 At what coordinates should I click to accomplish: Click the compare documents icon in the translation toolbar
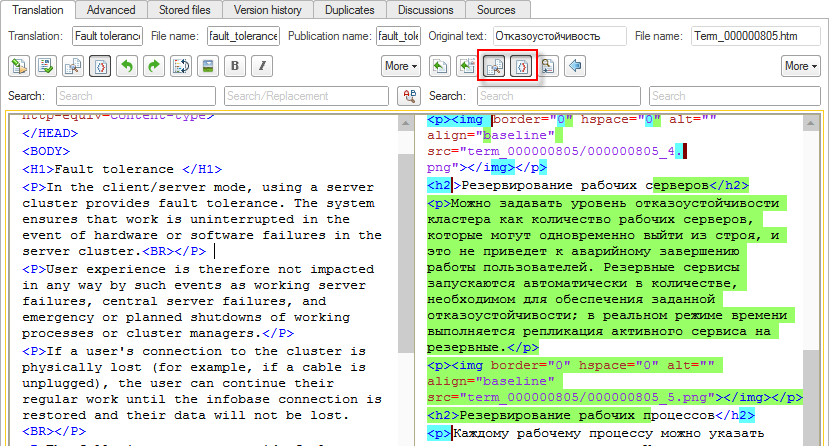pos(73,66)
